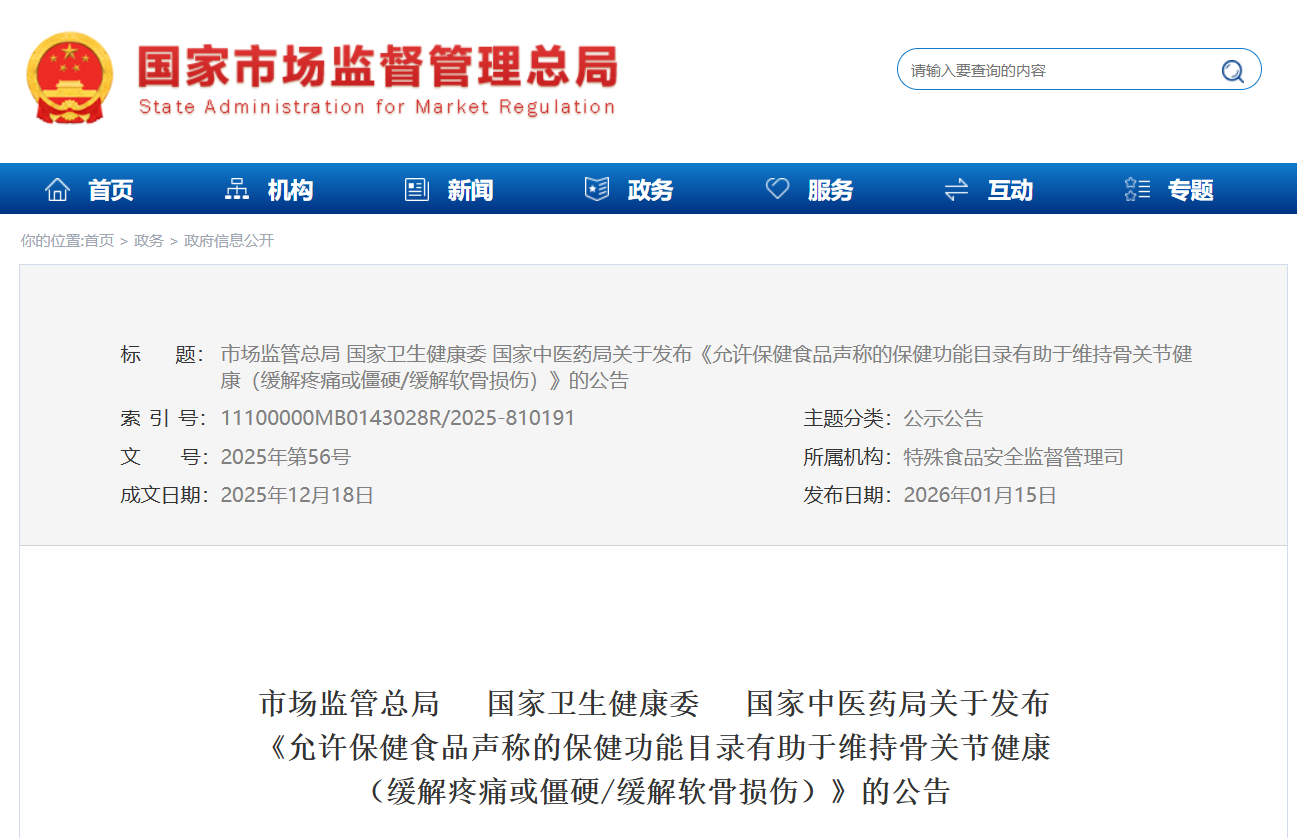Click the list icon beside 专题
This screenshot has width=1297, height=838.
1136,188
